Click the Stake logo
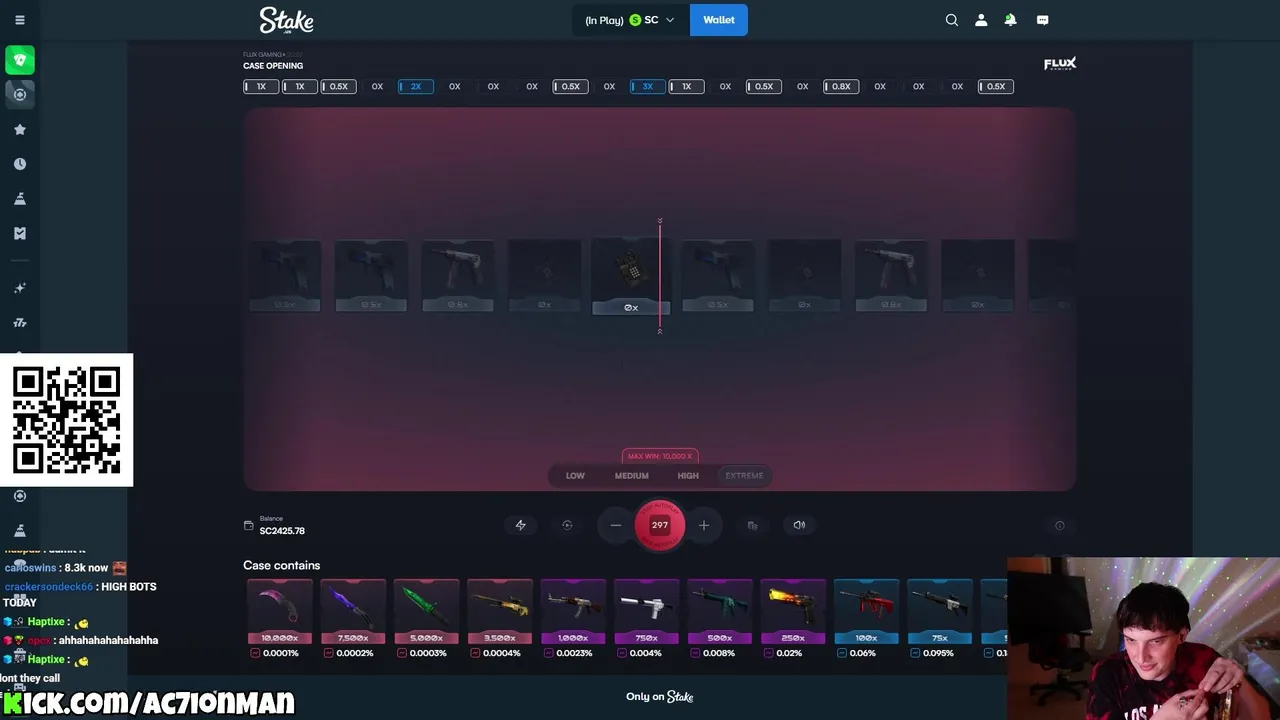The height and width of the screenshot is (720, 1280). click(x=286, y=20)
